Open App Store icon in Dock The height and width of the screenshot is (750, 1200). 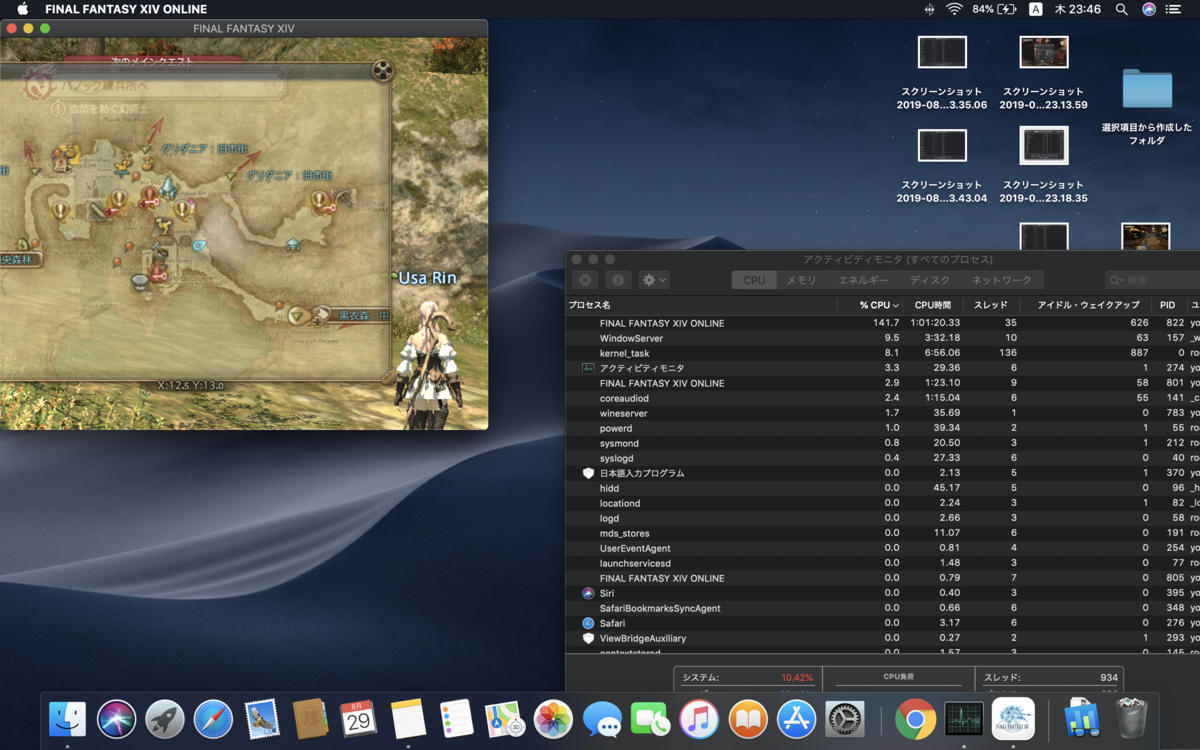(x=796, y=719)
